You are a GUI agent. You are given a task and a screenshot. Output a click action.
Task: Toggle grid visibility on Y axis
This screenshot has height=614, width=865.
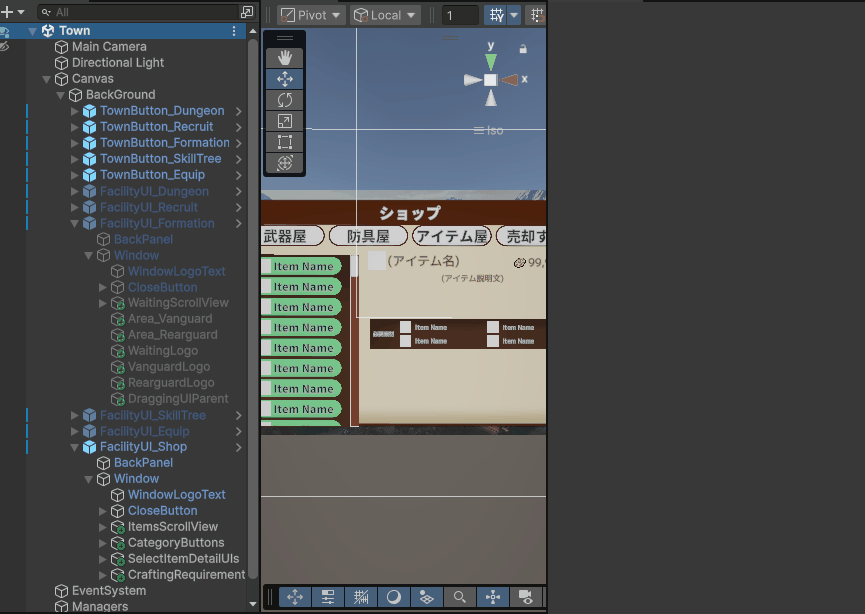pyautogui.click(x=494, y=15)
